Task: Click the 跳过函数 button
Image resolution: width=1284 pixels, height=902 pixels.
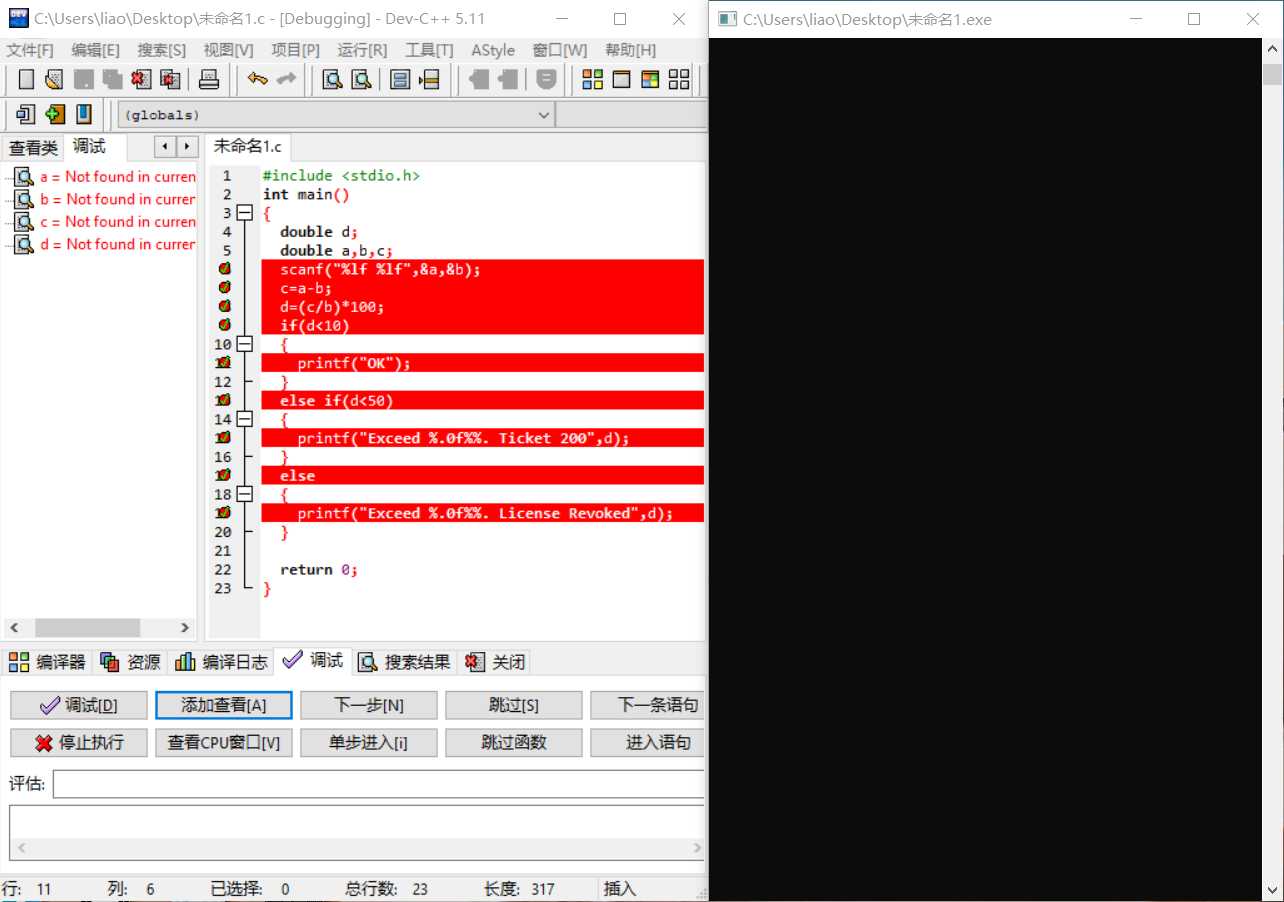Action: coord(514,742)
